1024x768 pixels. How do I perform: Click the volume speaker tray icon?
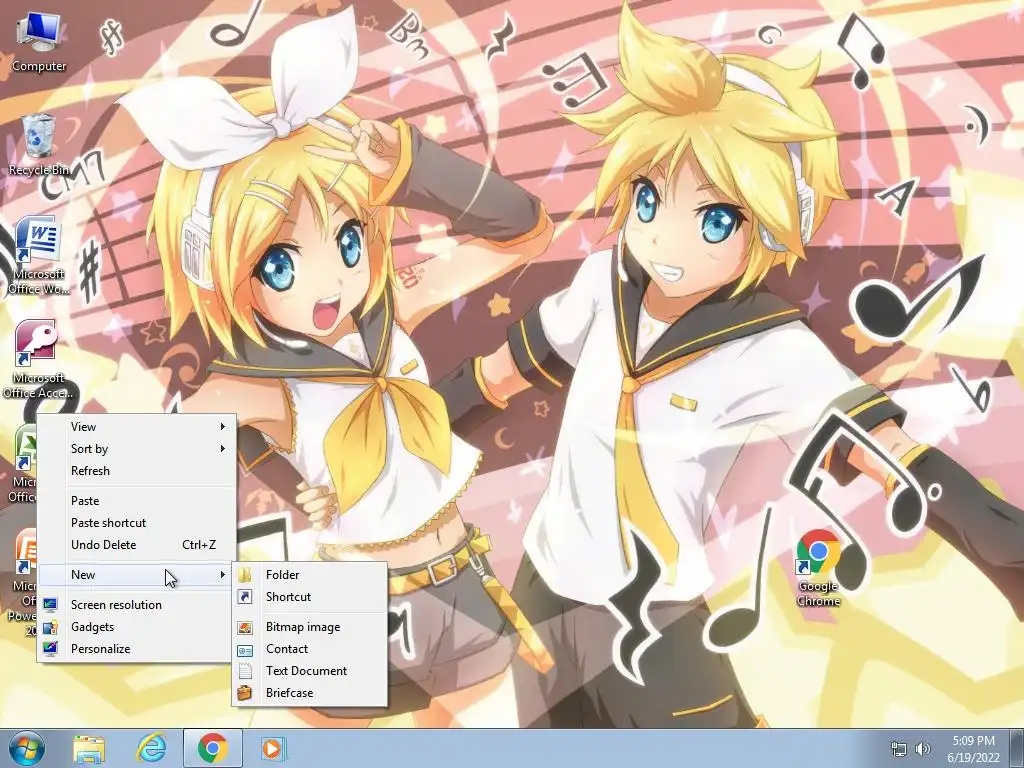922,749
